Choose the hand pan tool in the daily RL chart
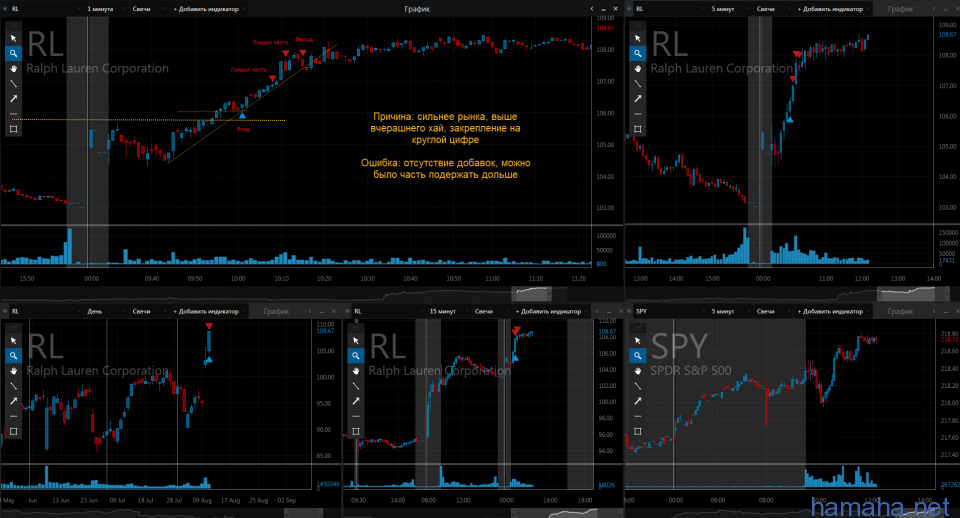Viewport: 960px width, 518px height. (x=13, y=371)
